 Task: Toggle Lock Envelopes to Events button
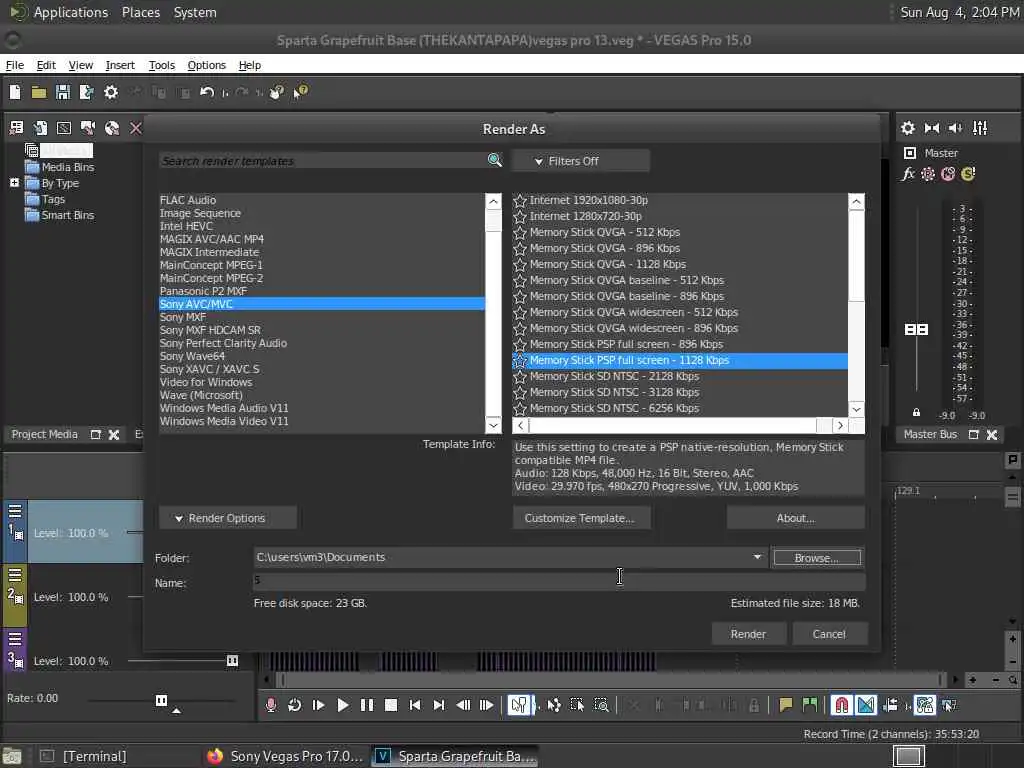tap(925, 705)
